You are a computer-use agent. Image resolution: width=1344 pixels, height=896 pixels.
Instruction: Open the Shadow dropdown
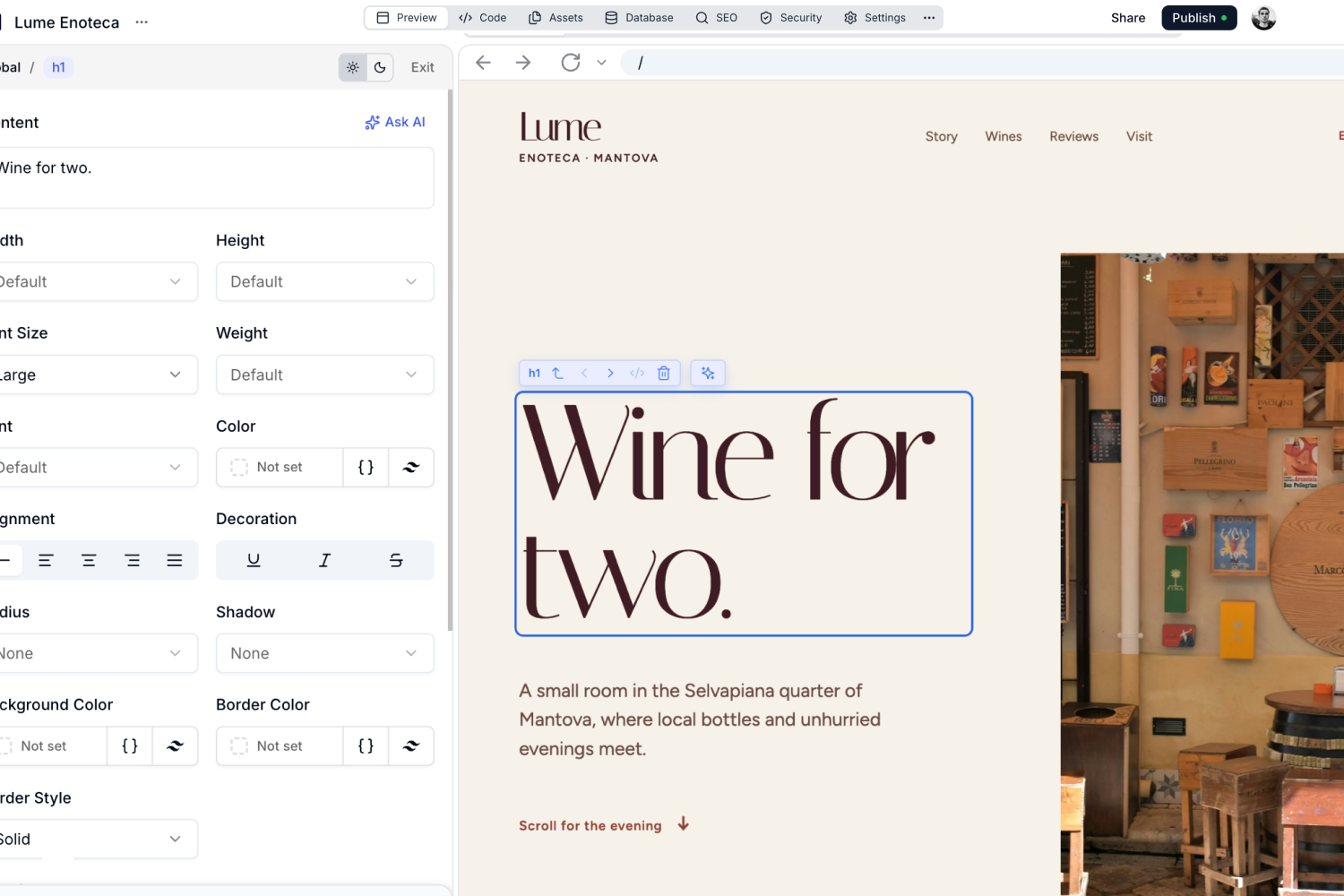[x=325, y=653]
